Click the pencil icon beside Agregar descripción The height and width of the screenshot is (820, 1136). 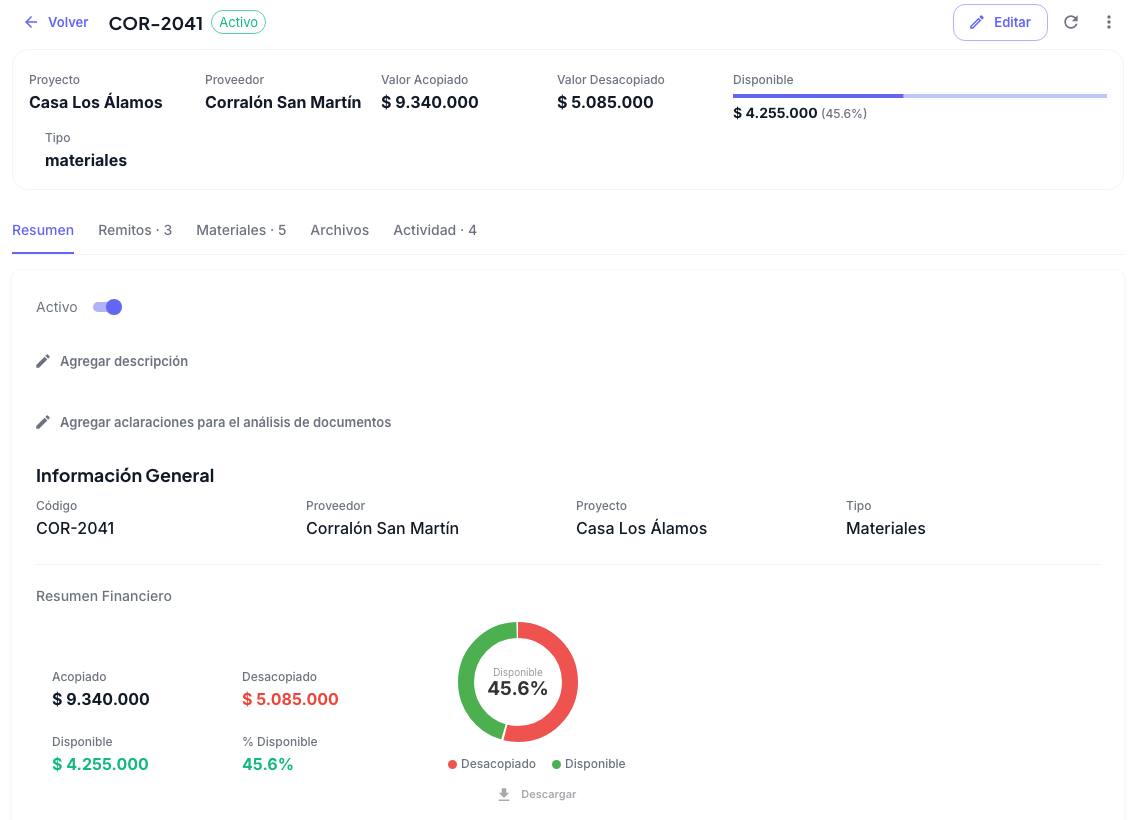[43, 361]
